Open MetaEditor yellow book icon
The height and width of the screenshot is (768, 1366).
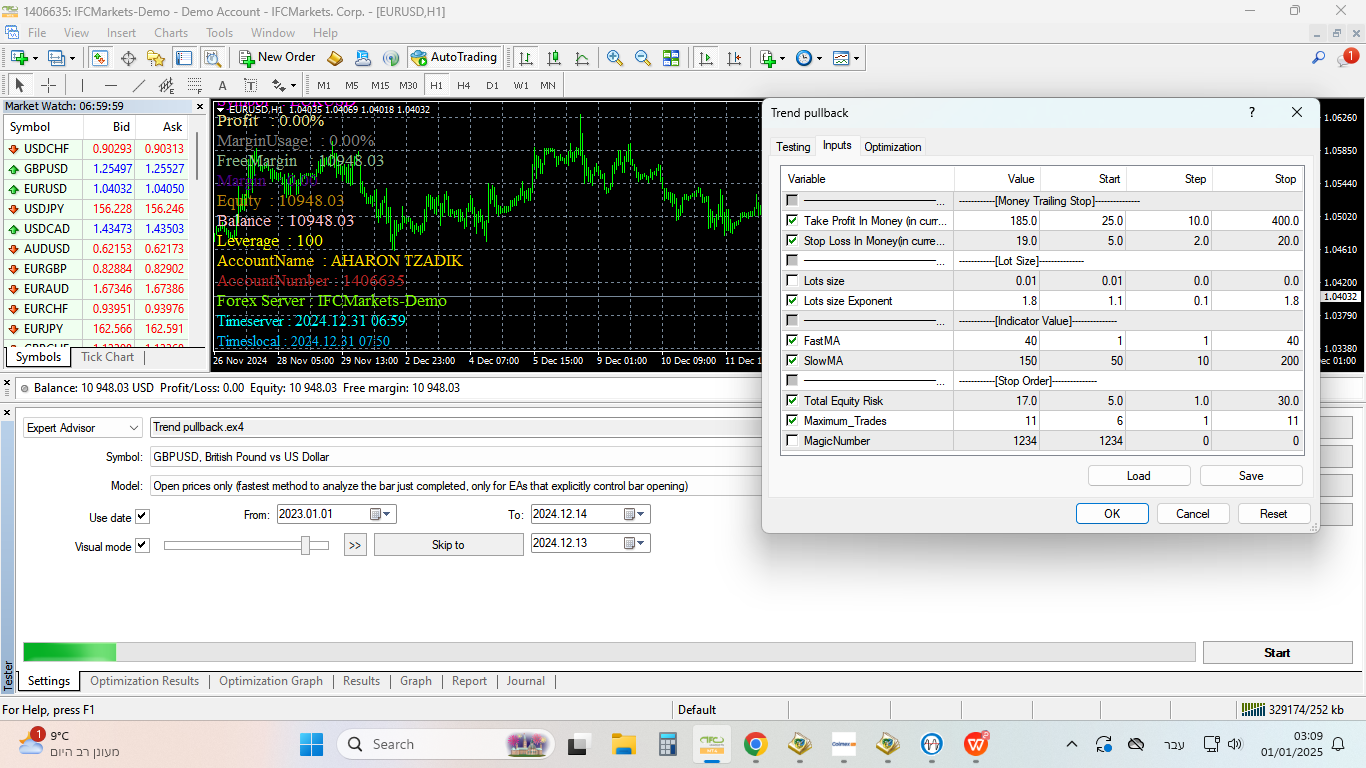click(335, 58)
